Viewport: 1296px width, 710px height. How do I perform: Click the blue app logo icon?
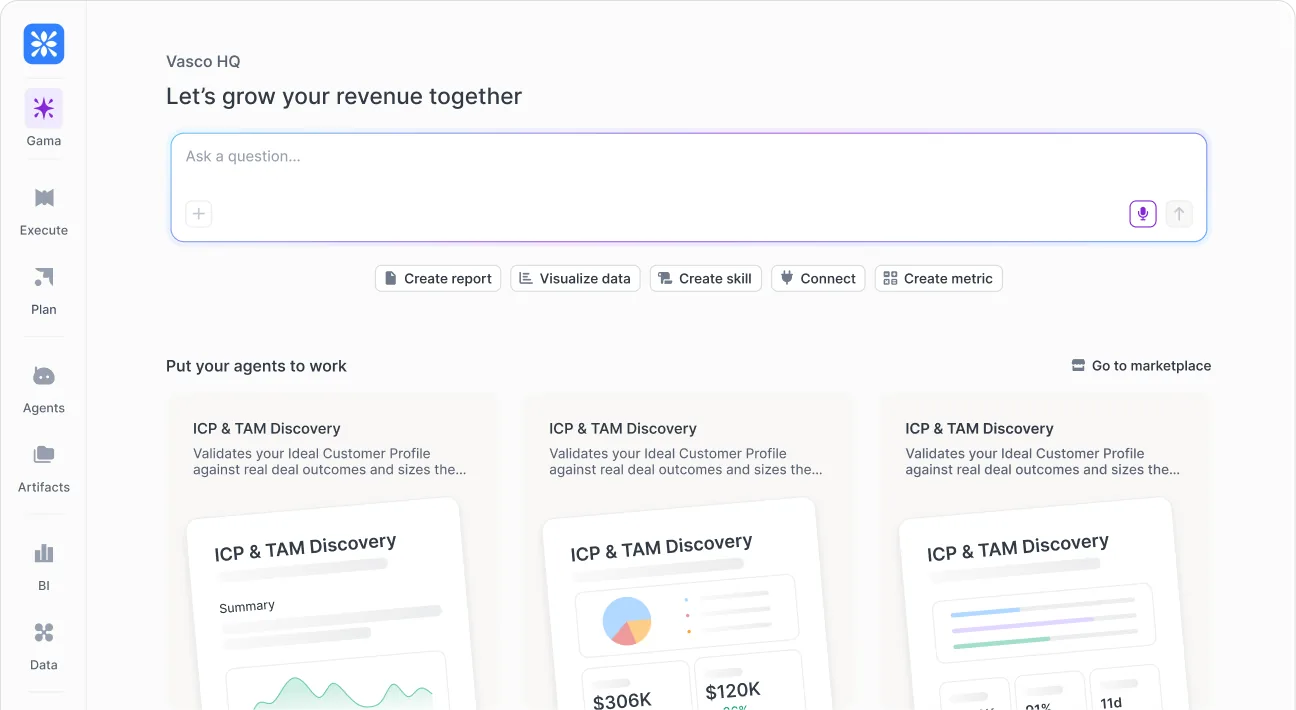click(44, 44)
